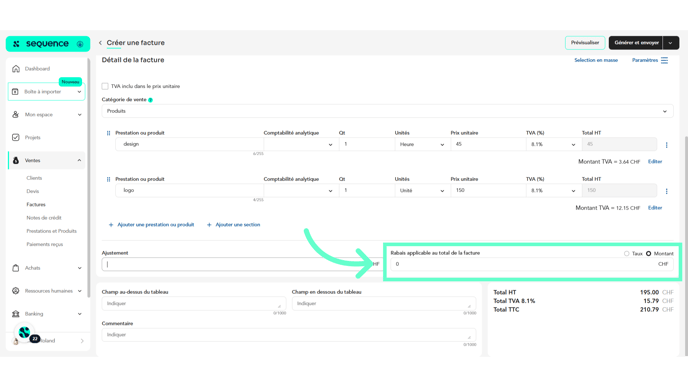Open the Heure units dropdown
This screenshot has height=387, width=688.
click(x=422, y=144)
